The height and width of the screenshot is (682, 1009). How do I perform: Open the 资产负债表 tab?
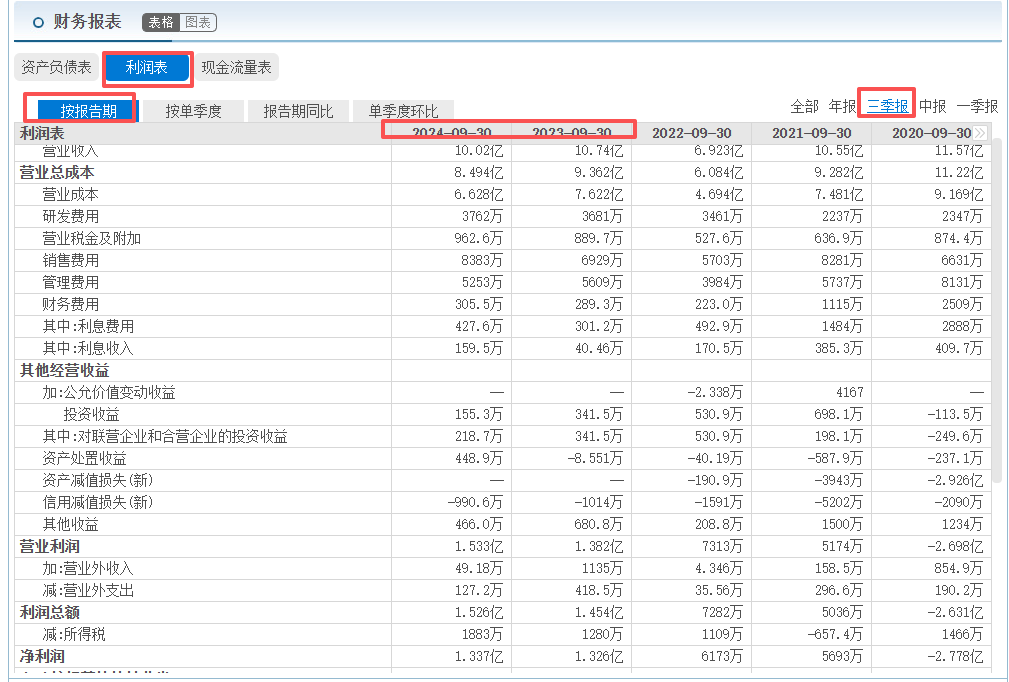tap(57, 67)
